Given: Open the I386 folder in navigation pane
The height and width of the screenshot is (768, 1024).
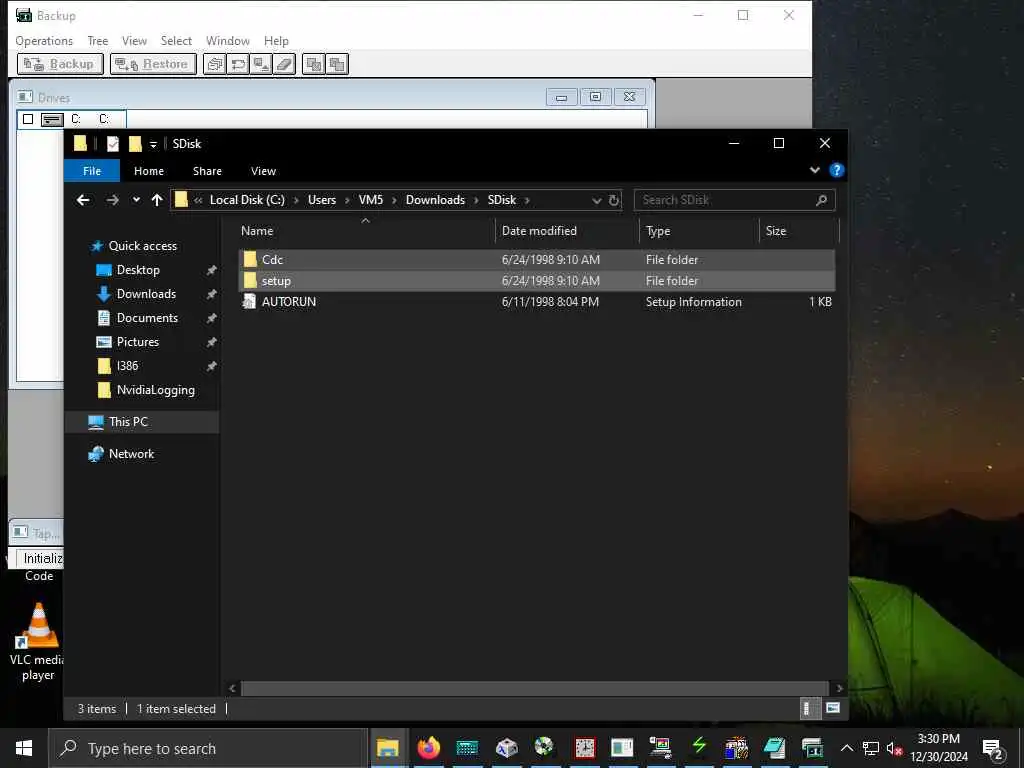Looking at the screenshot, I should (x=127, y=366).
